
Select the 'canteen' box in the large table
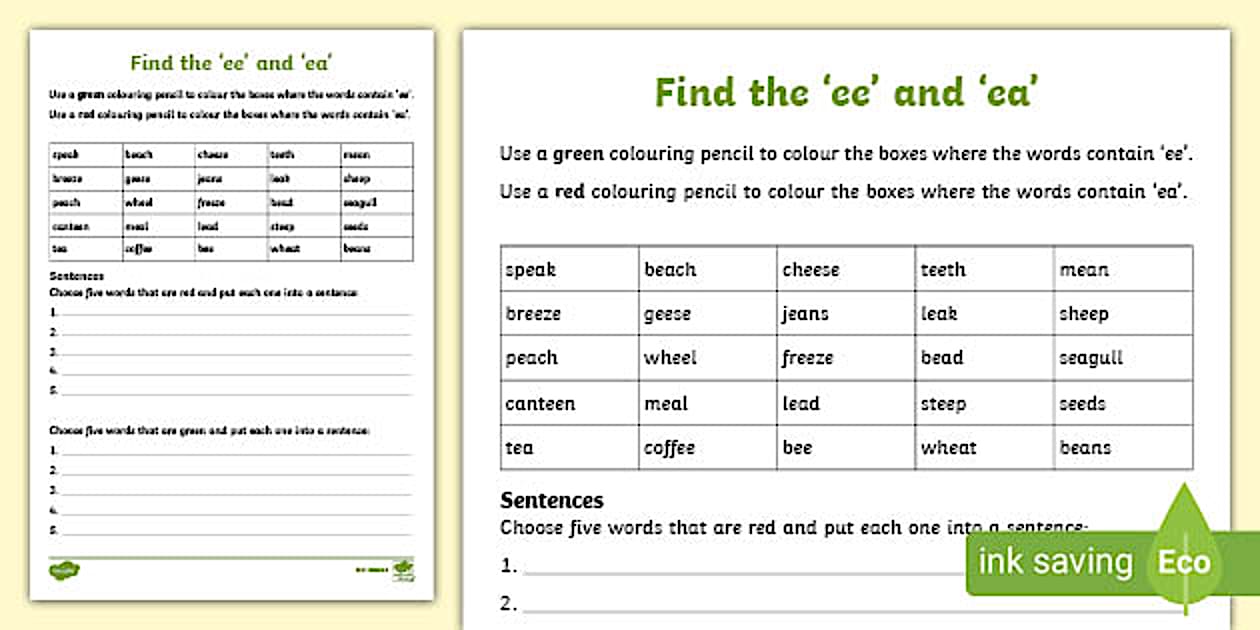pyautogui.click(x=569, y=404)
